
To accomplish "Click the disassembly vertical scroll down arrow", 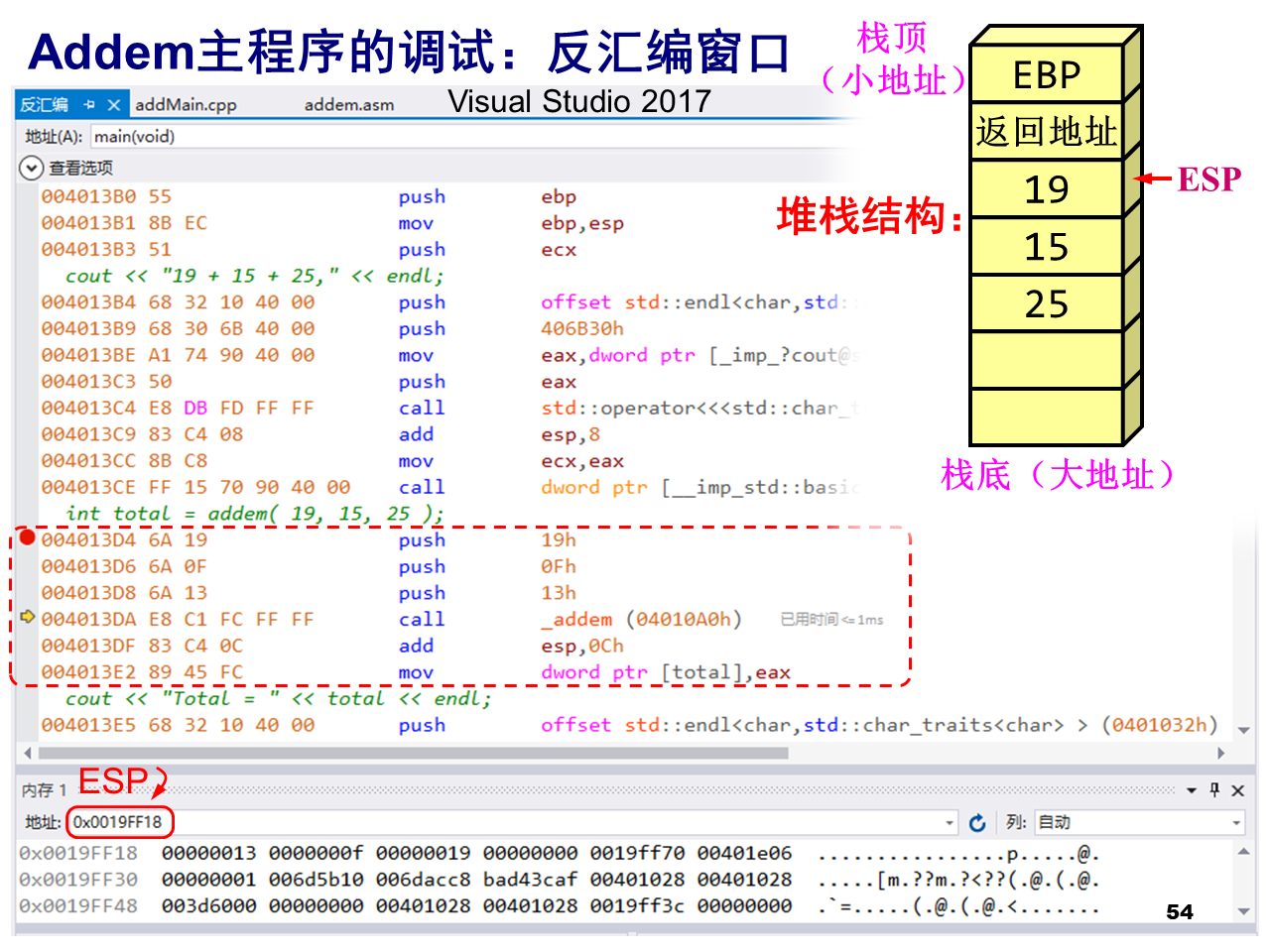I will tap(1243, 731).
